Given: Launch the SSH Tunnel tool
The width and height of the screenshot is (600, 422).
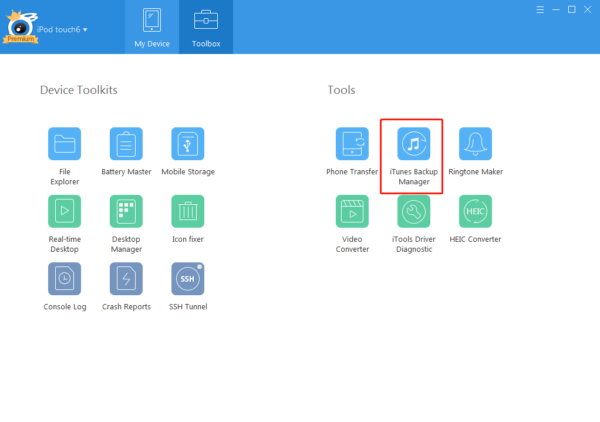Looking at the screenshot, I should (x=188, y=278).
